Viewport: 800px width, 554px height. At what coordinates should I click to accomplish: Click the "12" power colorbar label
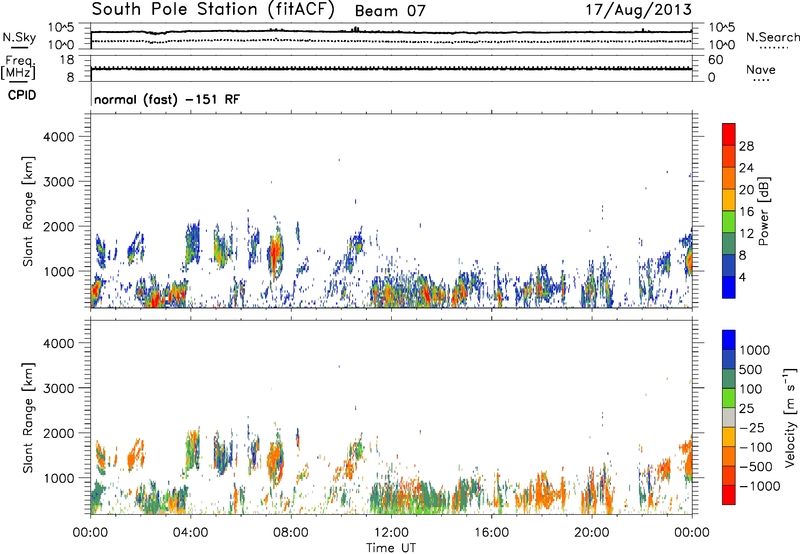pyautogui.click(x=746, y=234)
